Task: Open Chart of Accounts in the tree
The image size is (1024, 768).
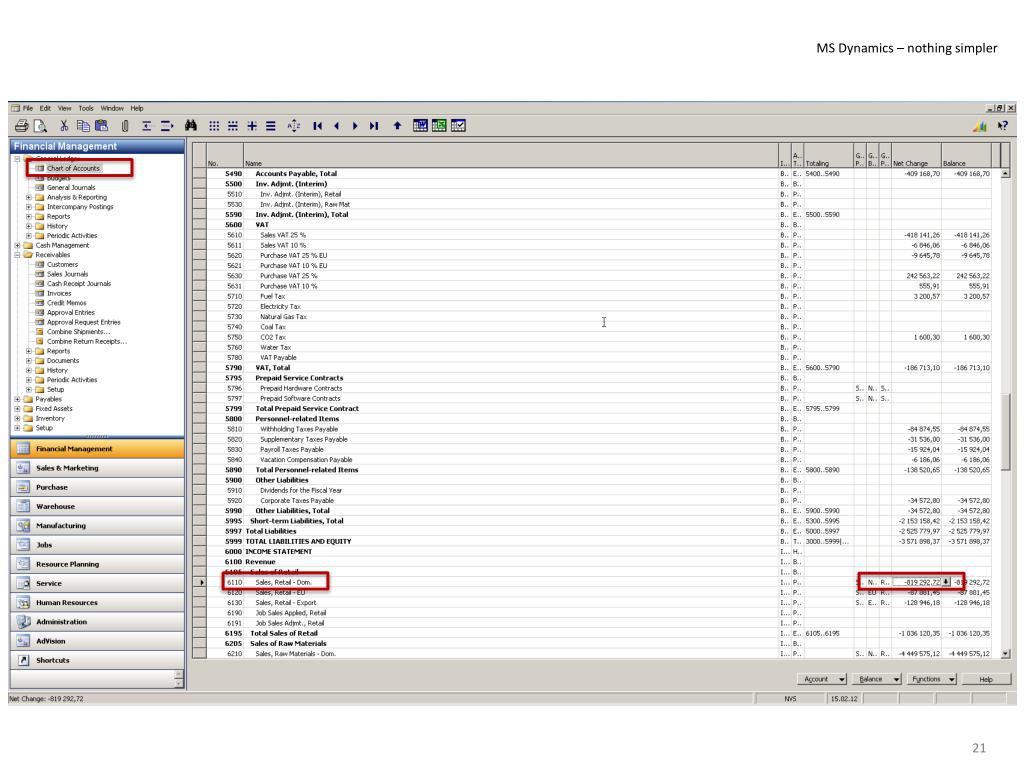Action: tap(73, 168)
